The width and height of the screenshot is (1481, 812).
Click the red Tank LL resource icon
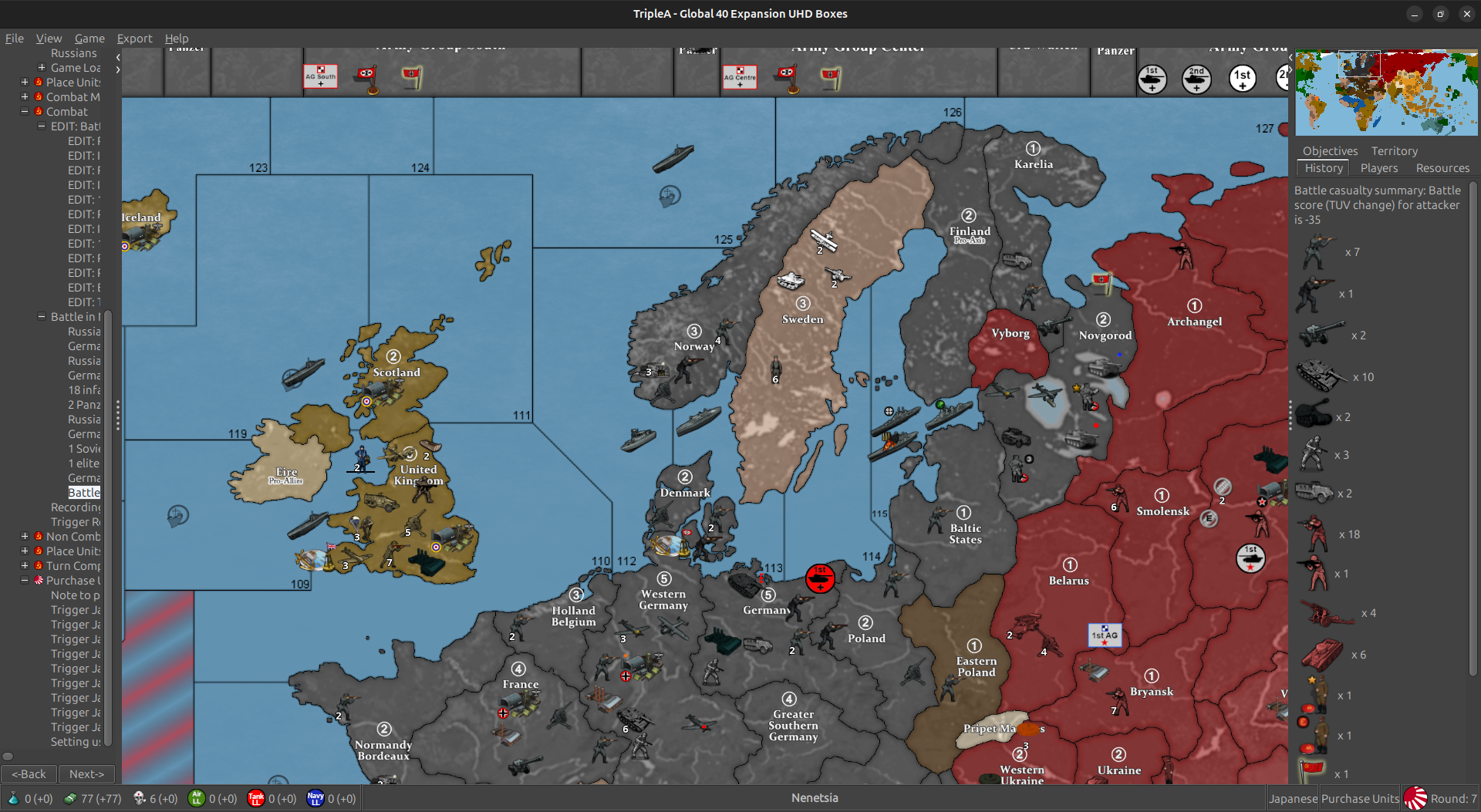point(257,798)
